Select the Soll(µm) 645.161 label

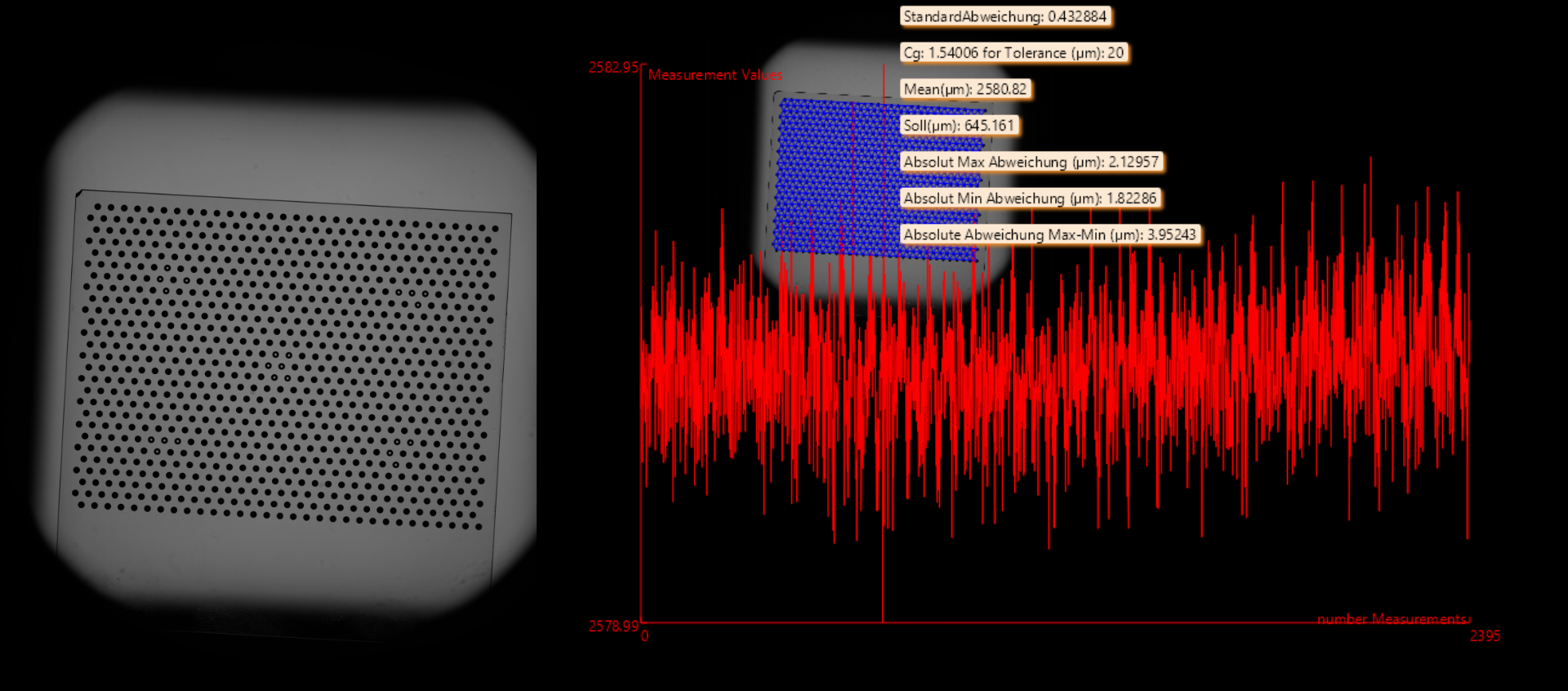coord(959,126)
